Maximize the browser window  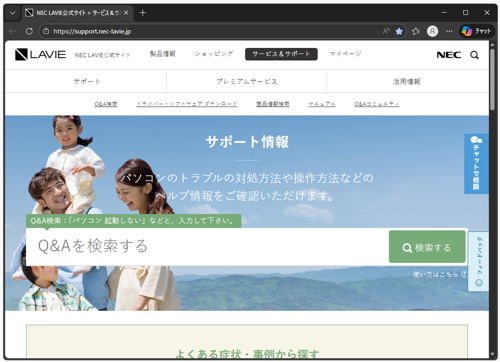pos(465,13)
